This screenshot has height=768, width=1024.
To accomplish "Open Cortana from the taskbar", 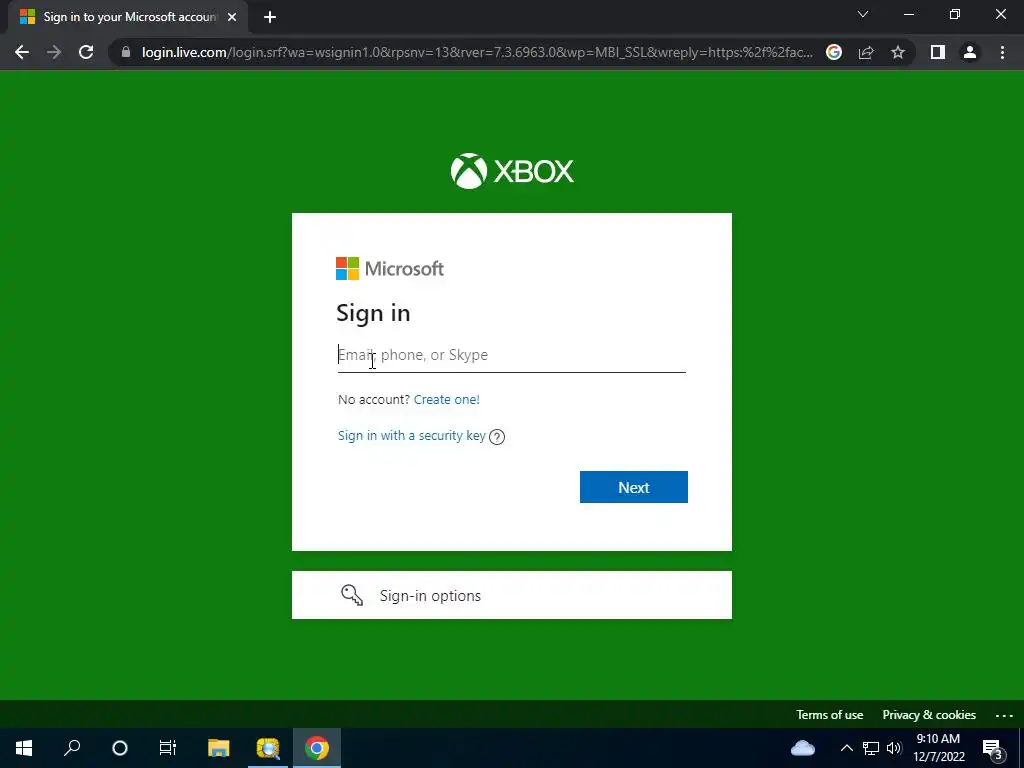I will pyautogui.click(x=120, y=748).
